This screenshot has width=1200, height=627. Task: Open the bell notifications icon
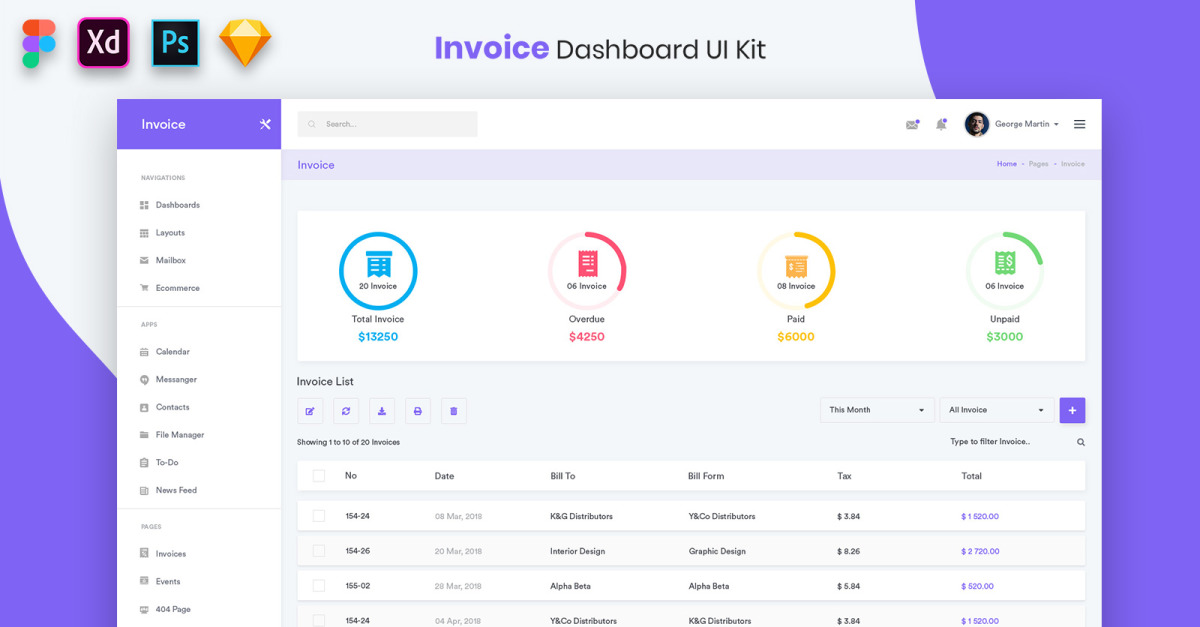[941, 125]
